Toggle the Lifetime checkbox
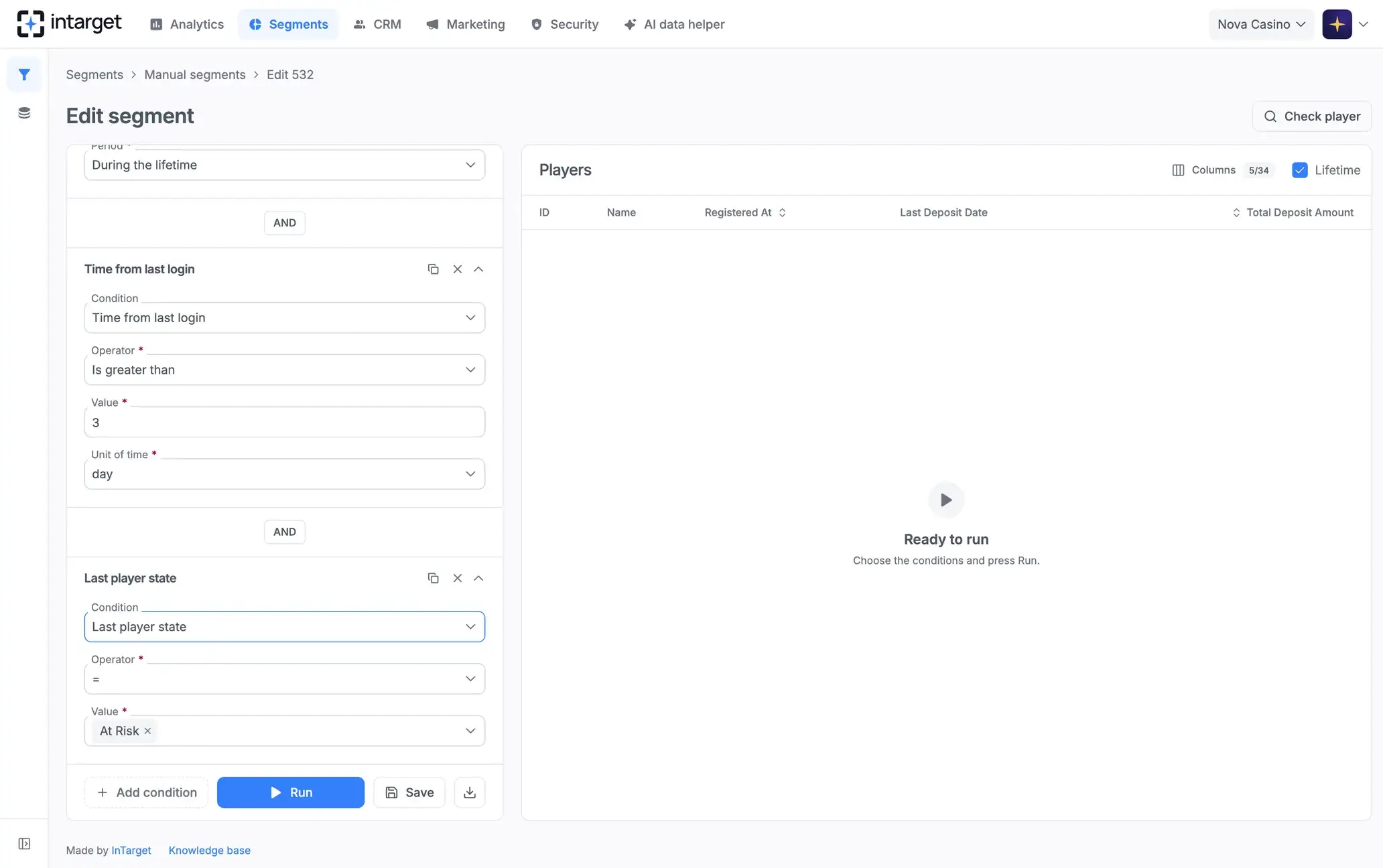 click(x=1299, y=170)
